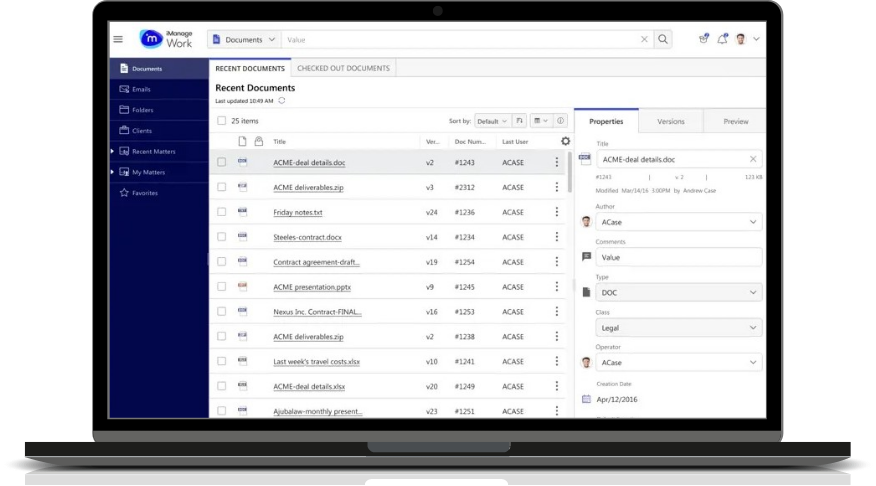The width and height of the screenshot is (876, 486).
Task: Check the select-all box beside 25 items
Action: pos(222,121)
